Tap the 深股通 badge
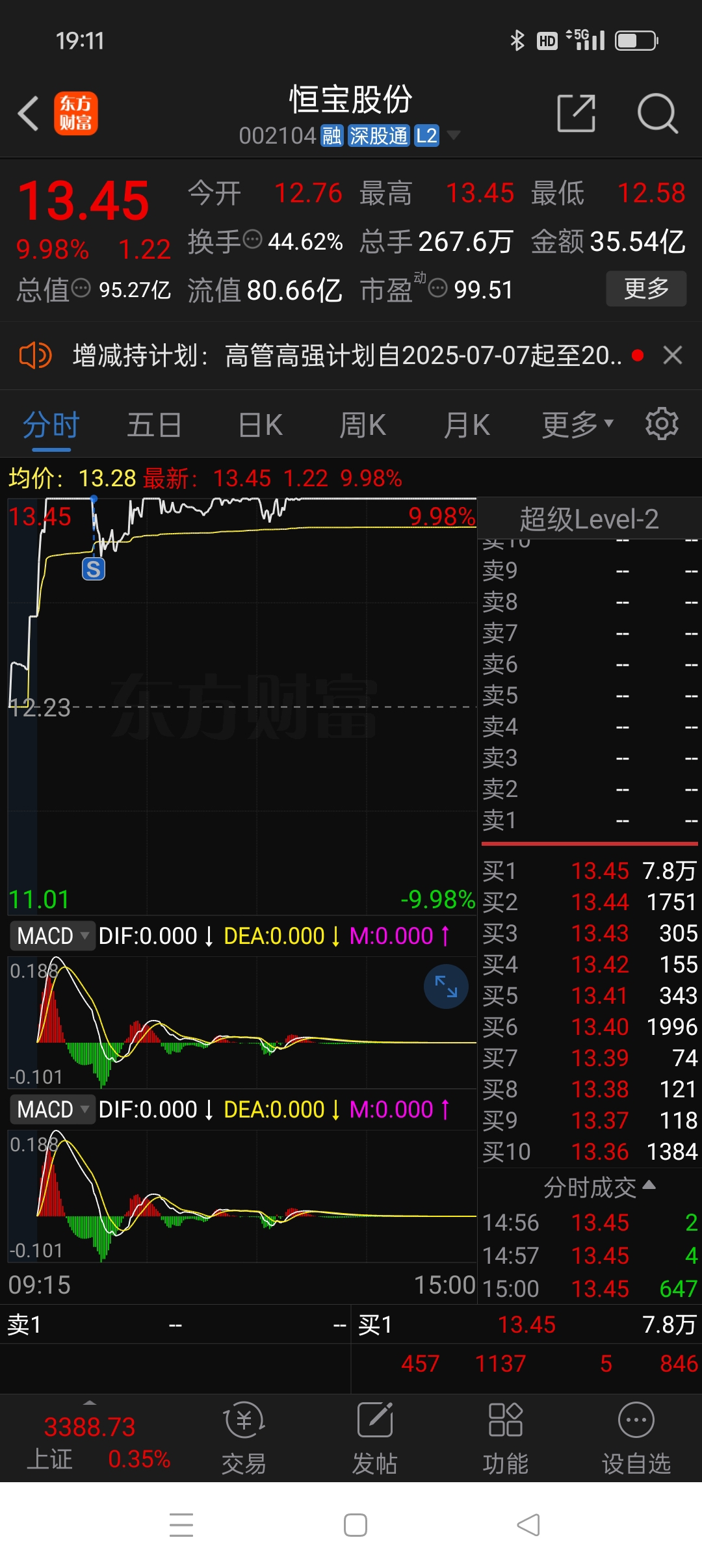Image resolution: width=702 pixels, height=1568 pixels. pos(379,136)
